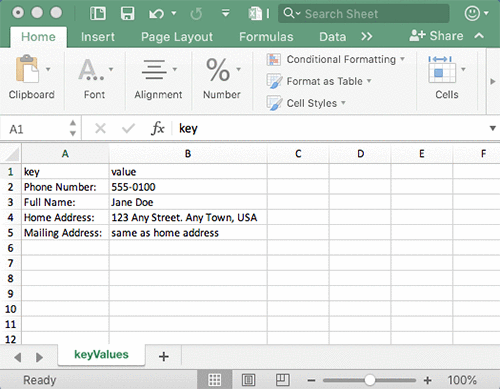Click the formula bar containing key
Viewport: 500px width, 389px height.
coord(330,128)
